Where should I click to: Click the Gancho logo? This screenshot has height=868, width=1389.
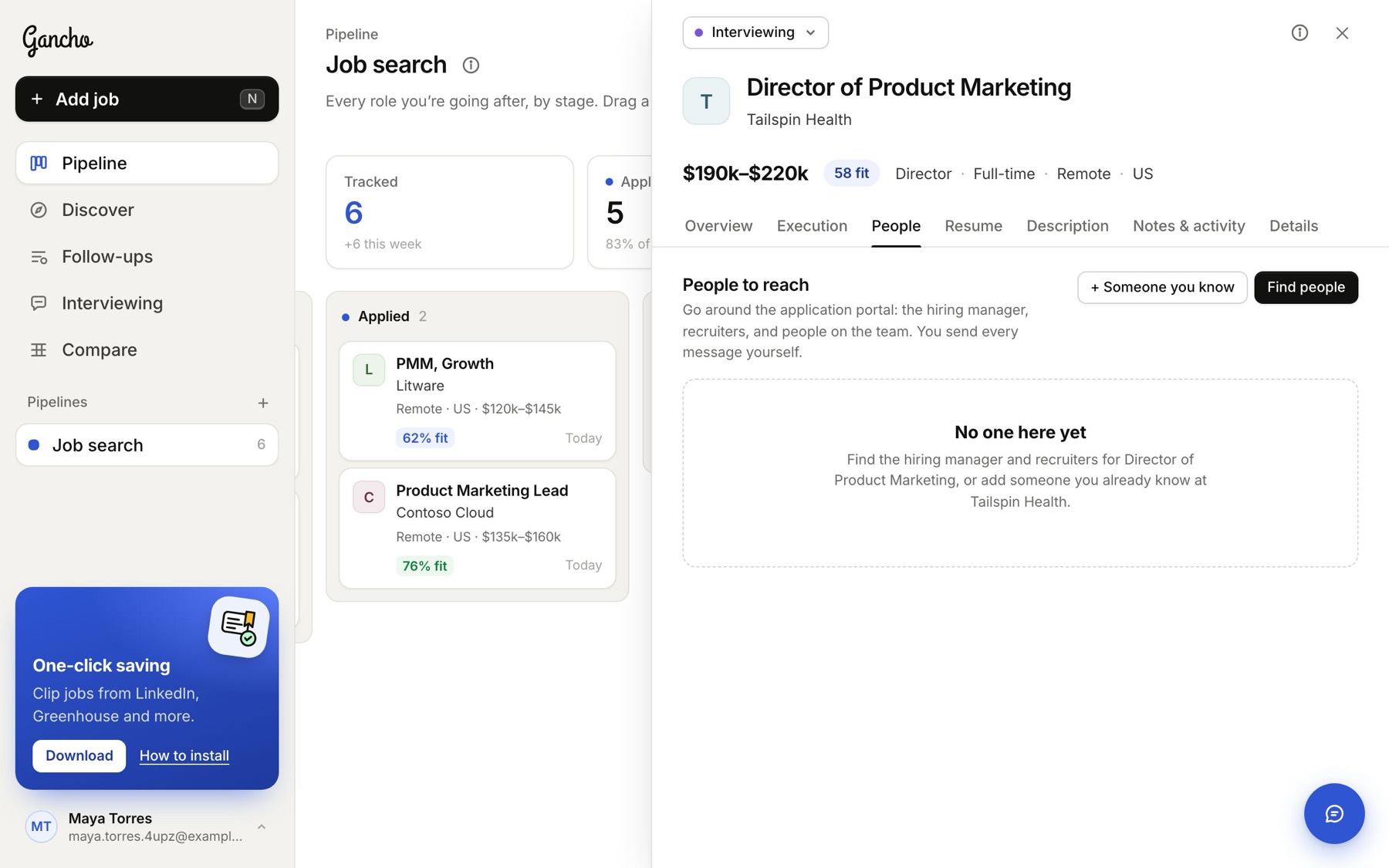[57, 40]
